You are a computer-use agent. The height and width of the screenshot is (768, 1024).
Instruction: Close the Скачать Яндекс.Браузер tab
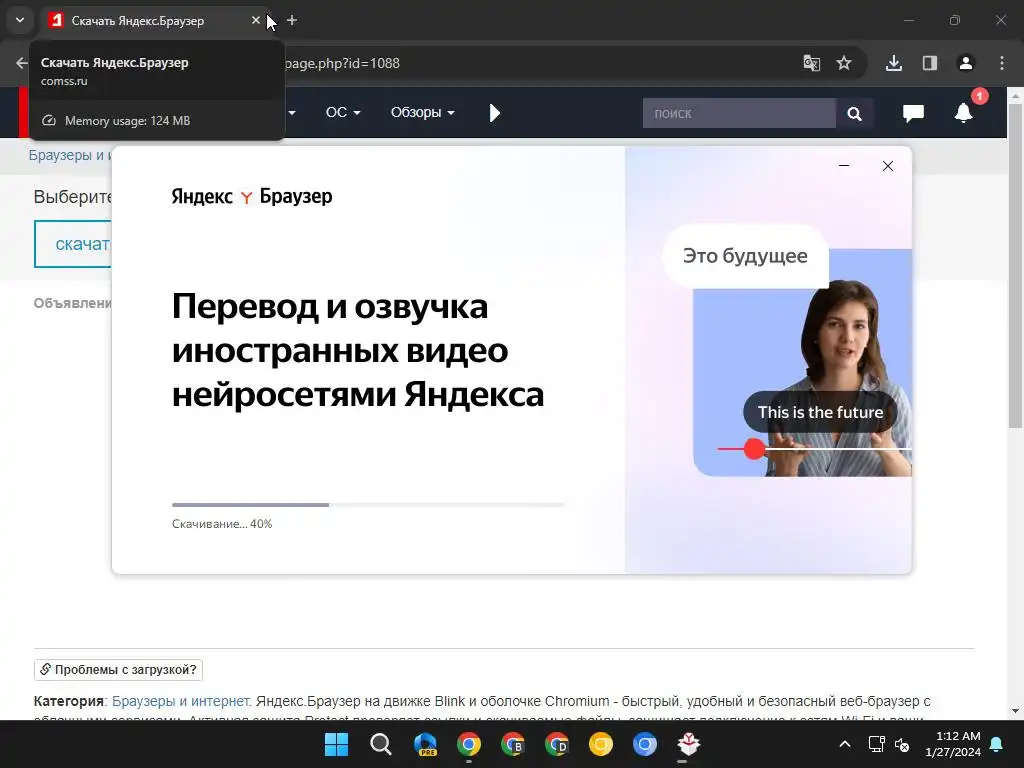click(x=255, y=20)
